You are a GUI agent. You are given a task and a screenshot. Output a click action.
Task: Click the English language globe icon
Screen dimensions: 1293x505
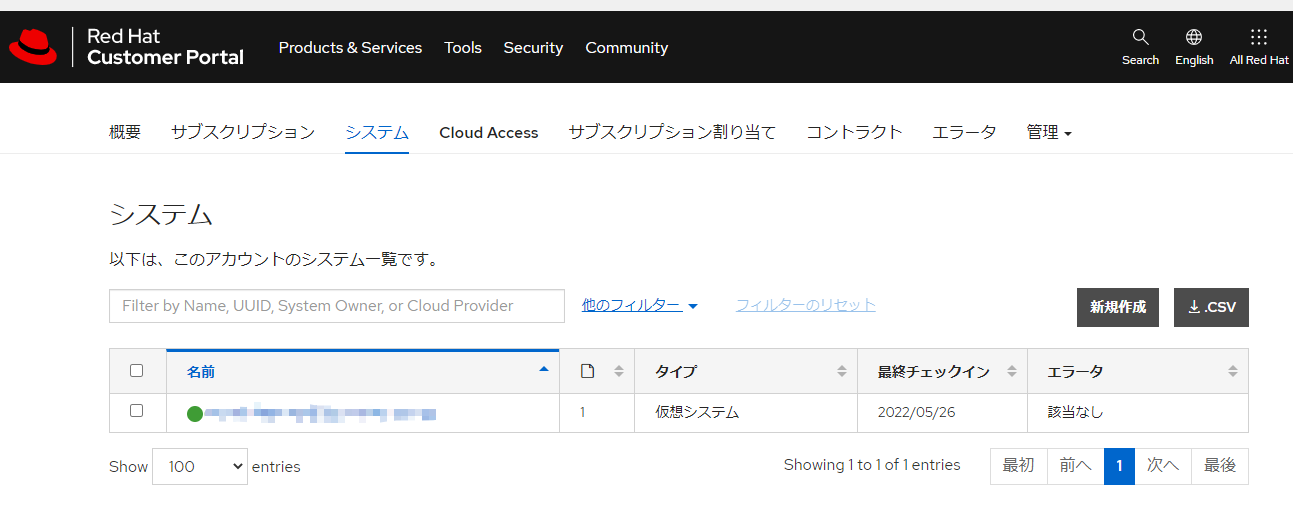(x=1194, y=38)
